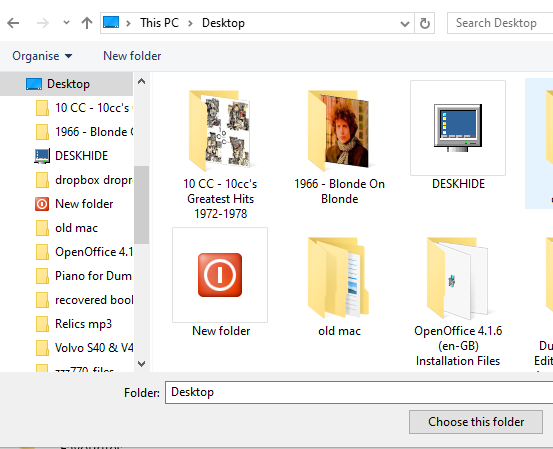The width and height of the screenshot is (553, 449).
Task: Click the 'old mac' label in file pane
Action: click(x=339, y=331)
